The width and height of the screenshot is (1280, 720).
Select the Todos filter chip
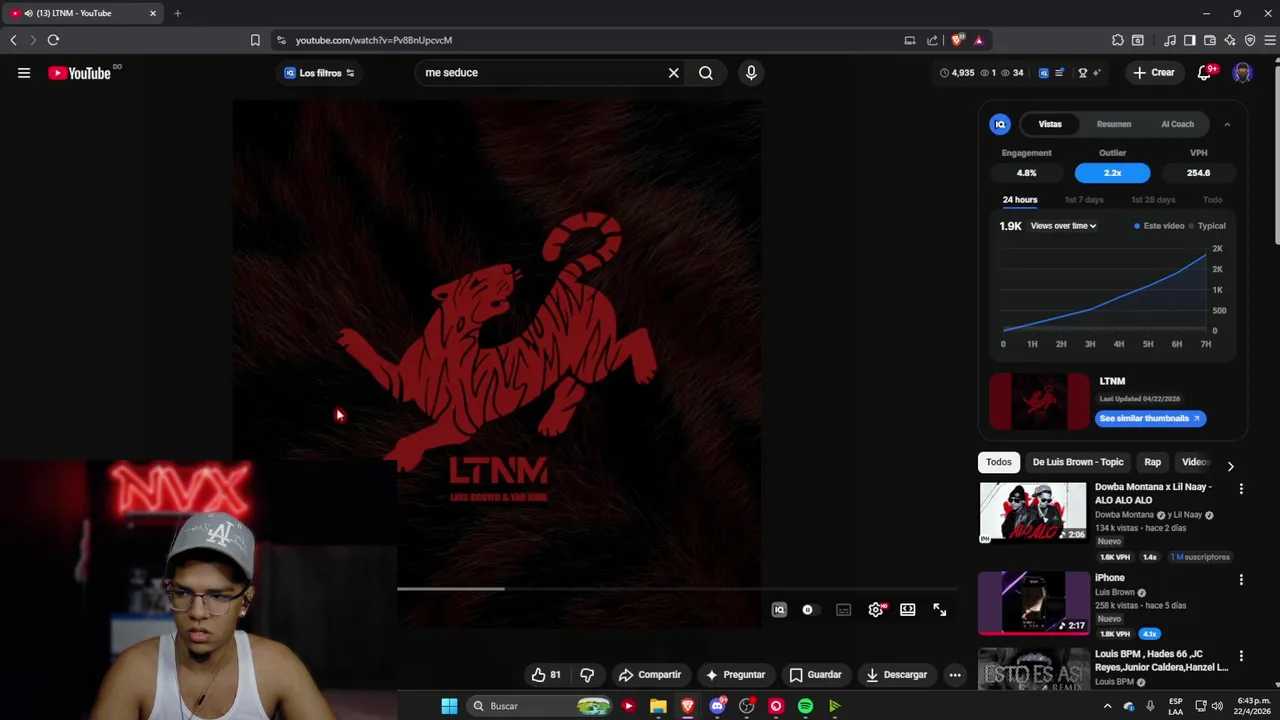point(998,462)
